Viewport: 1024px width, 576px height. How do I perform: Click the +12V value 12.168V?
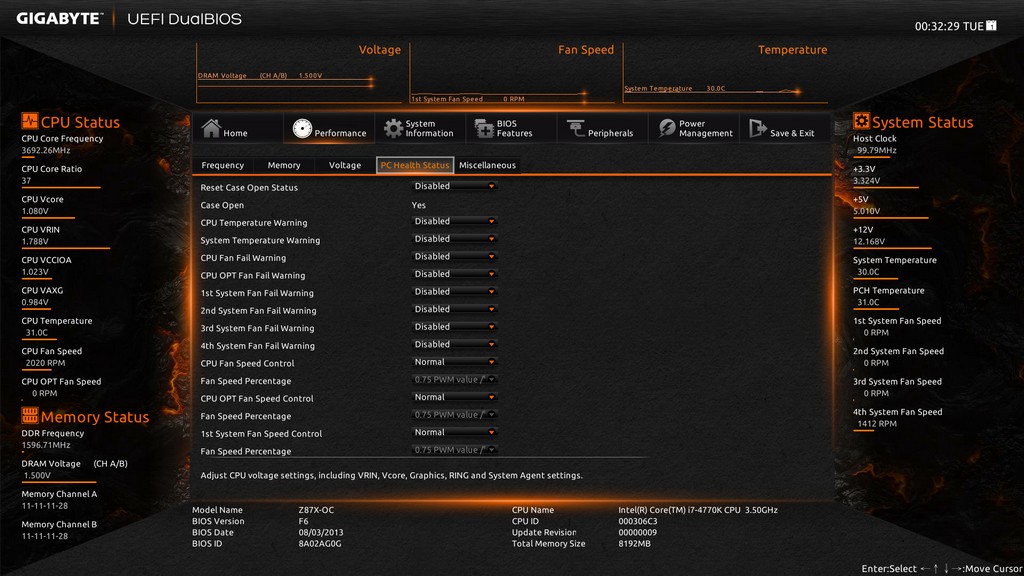[x=869, y=242]
